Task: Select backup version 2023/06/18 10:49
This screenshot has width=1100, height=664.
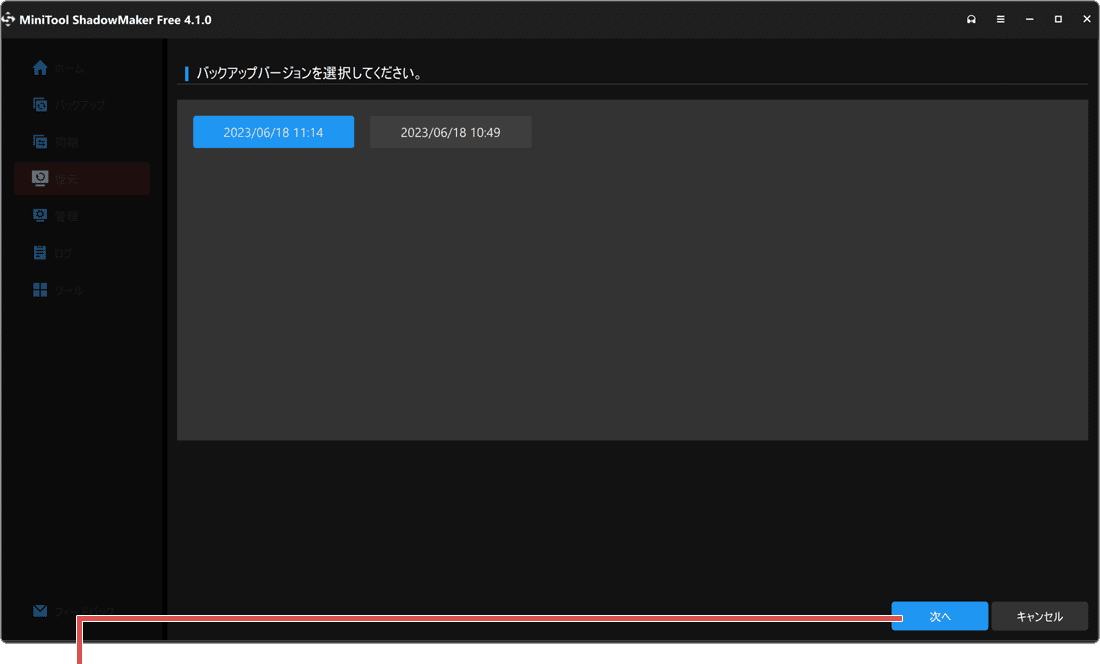Action: click(x=450, y=131)
